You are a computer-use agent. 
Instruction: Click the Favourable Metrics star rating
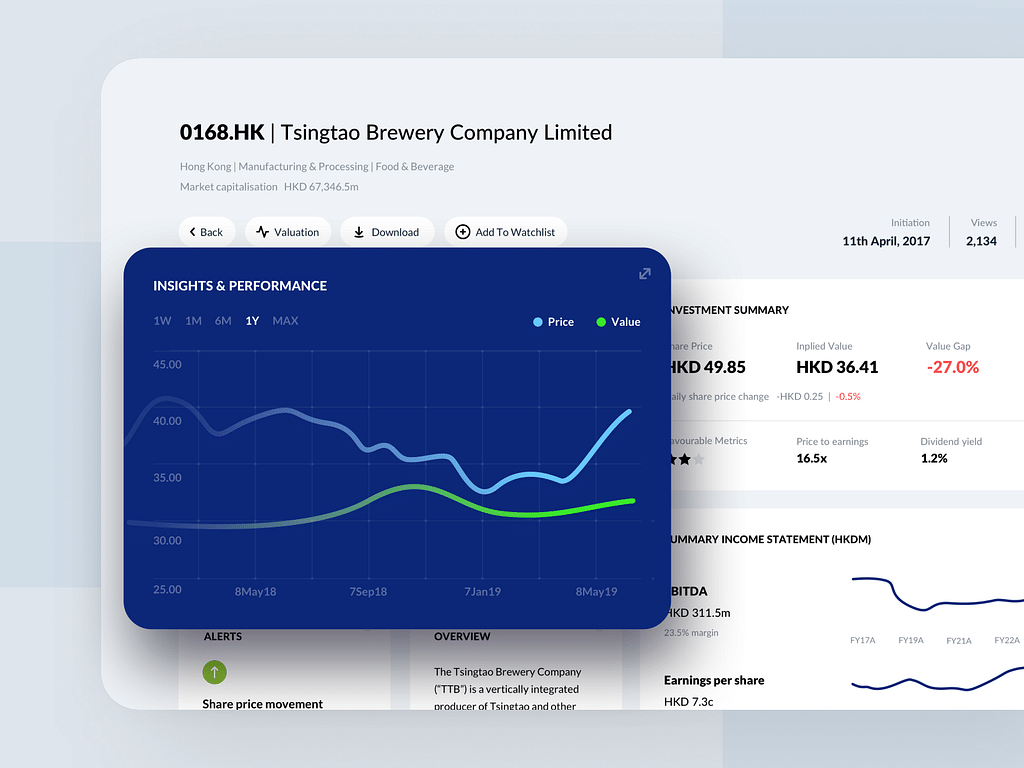coord(685,460)
